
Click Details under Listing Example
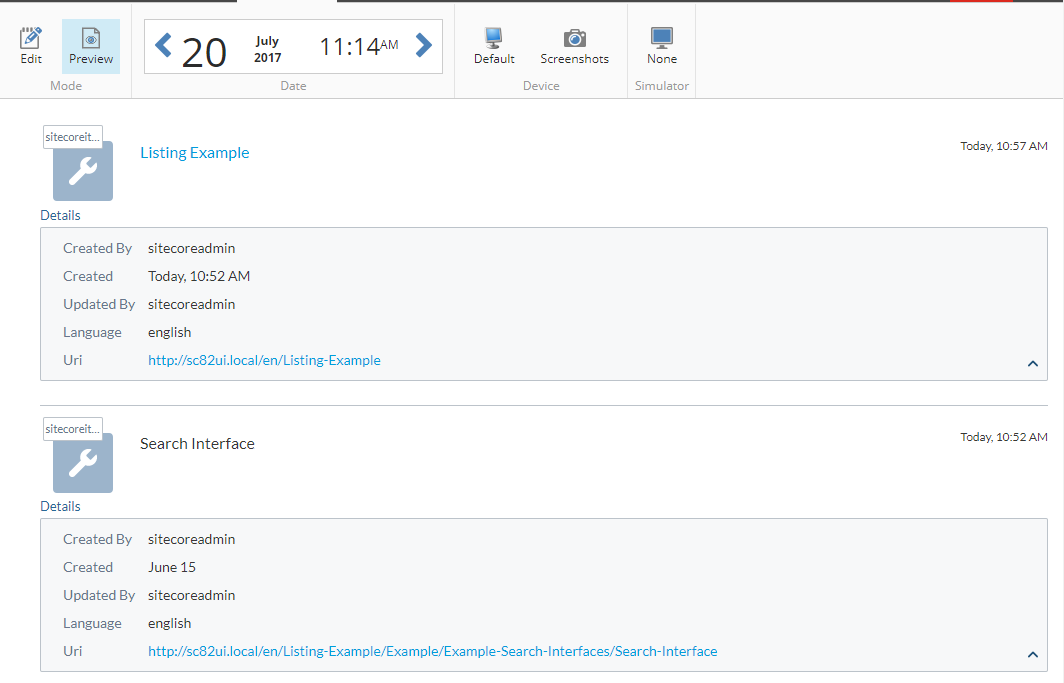[x=60, y=214]
